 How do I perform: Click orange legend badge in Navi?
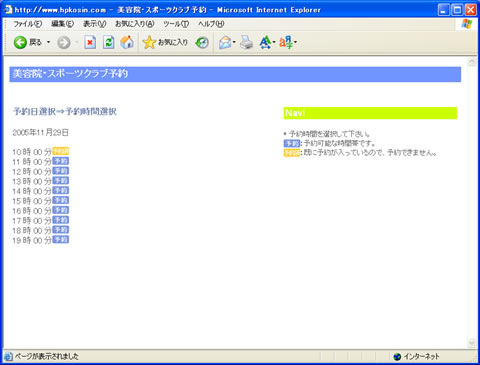[x=292, y=153]
